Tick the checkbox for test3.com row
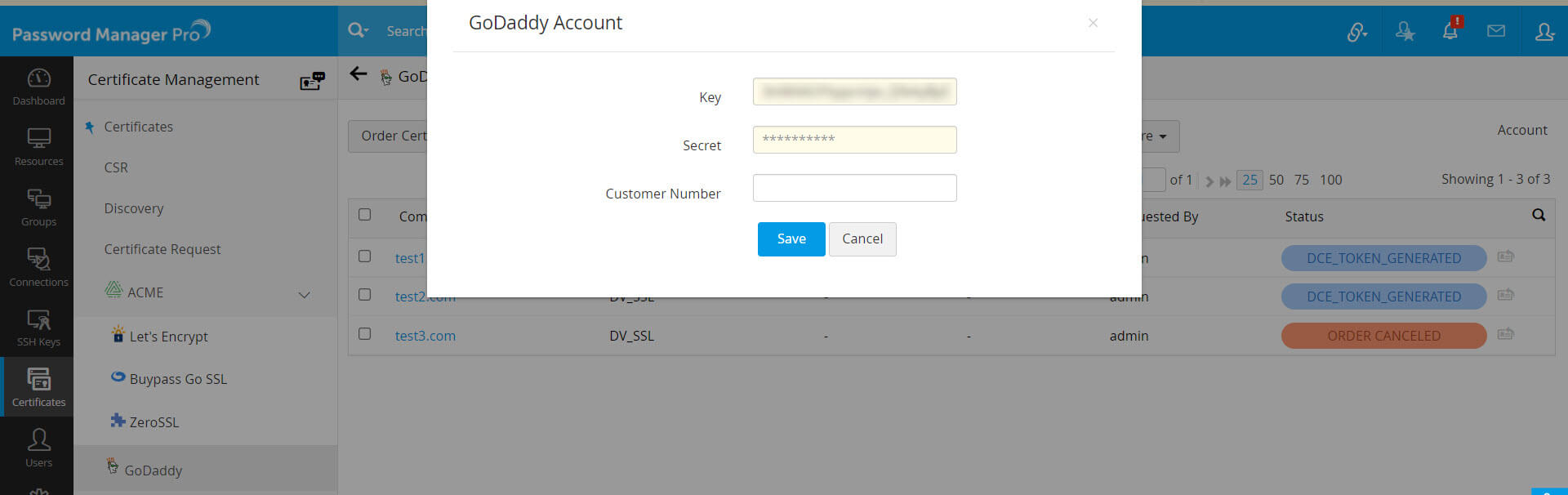The width and height of the screenshot is (1568, 495). coord(365,334)
